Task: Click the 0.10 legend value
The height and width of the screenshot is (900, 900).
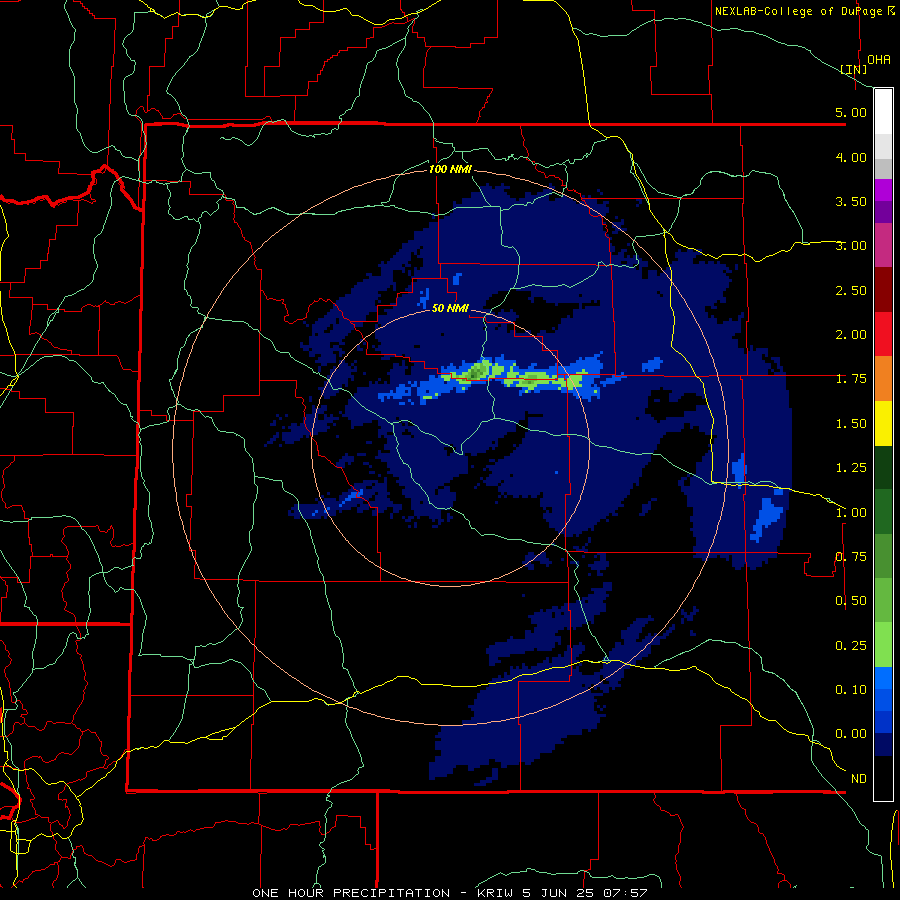Action: [851, 690]
